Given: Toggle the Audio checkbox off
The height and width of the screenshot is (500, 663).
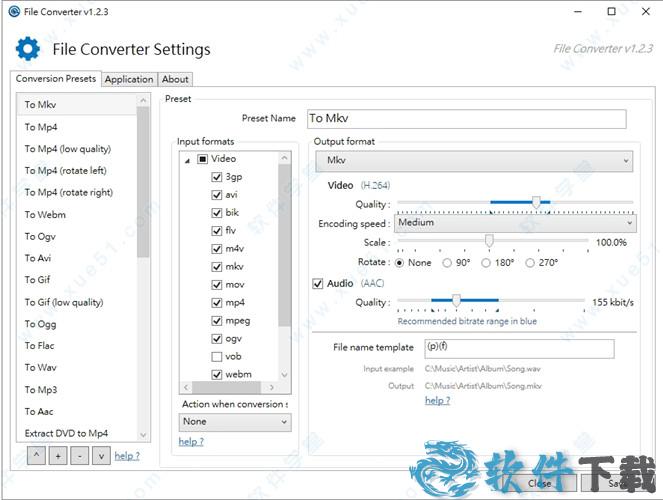Looking at the screenshot, I should (319, 284).
